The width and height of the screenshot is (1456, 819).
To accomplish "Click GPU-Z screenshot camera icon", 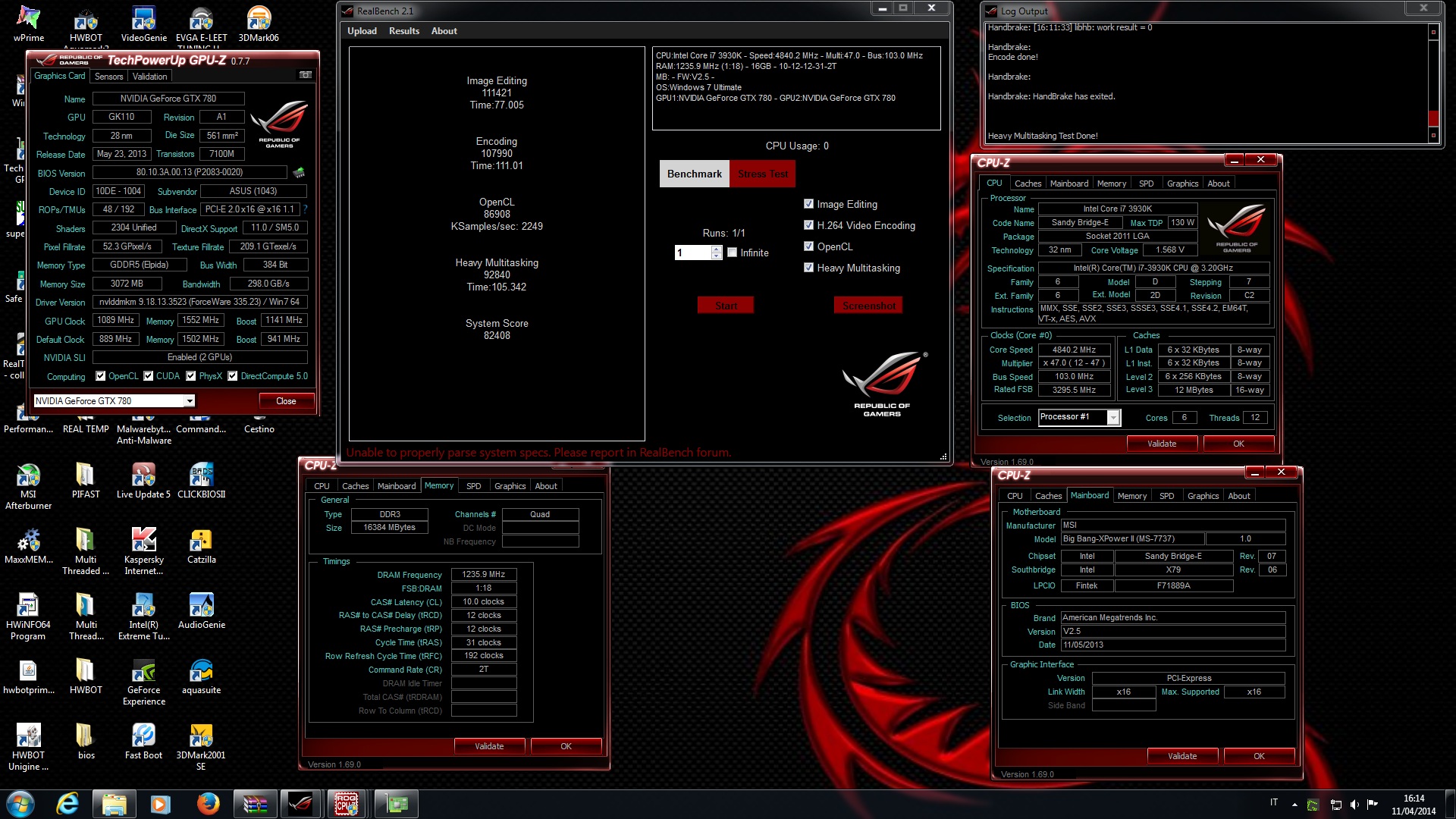I will [306, 75].
